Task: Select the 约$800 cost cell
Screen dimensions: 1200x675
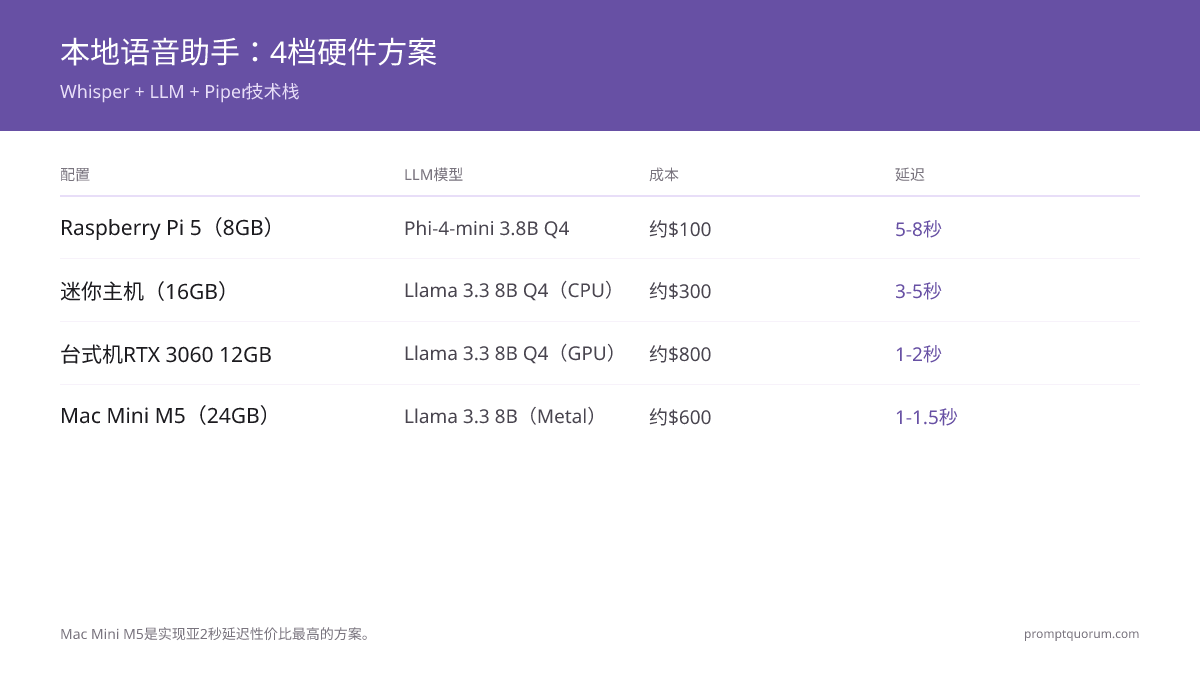Action: coord(680,355)
